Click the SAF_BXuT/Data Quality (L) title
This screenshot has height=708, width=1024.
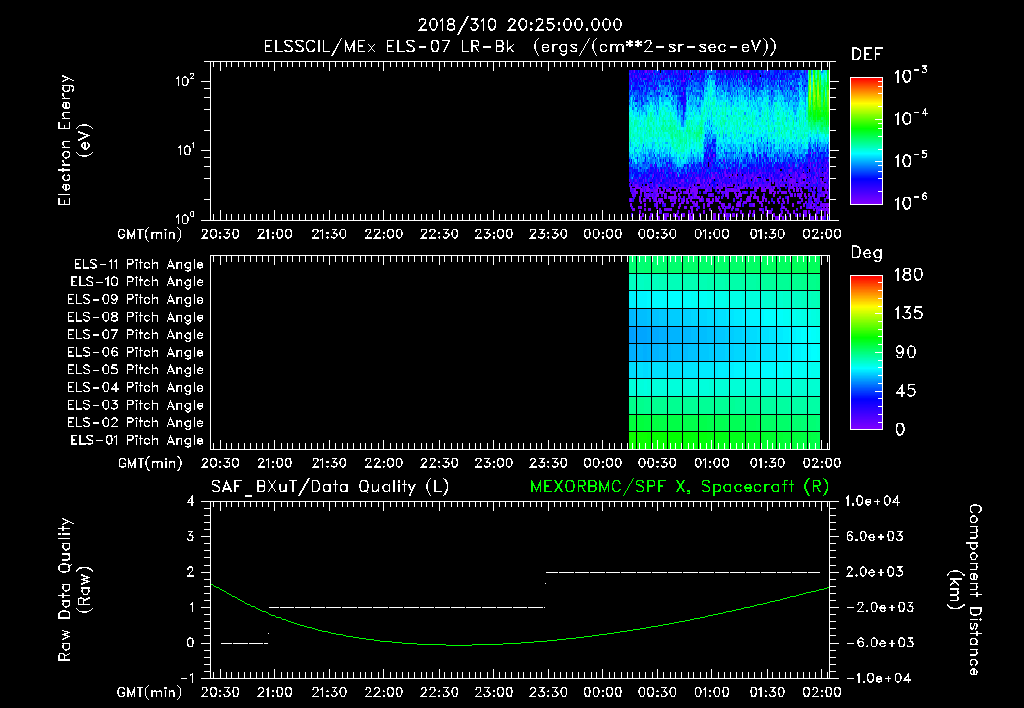coord(330,487)
